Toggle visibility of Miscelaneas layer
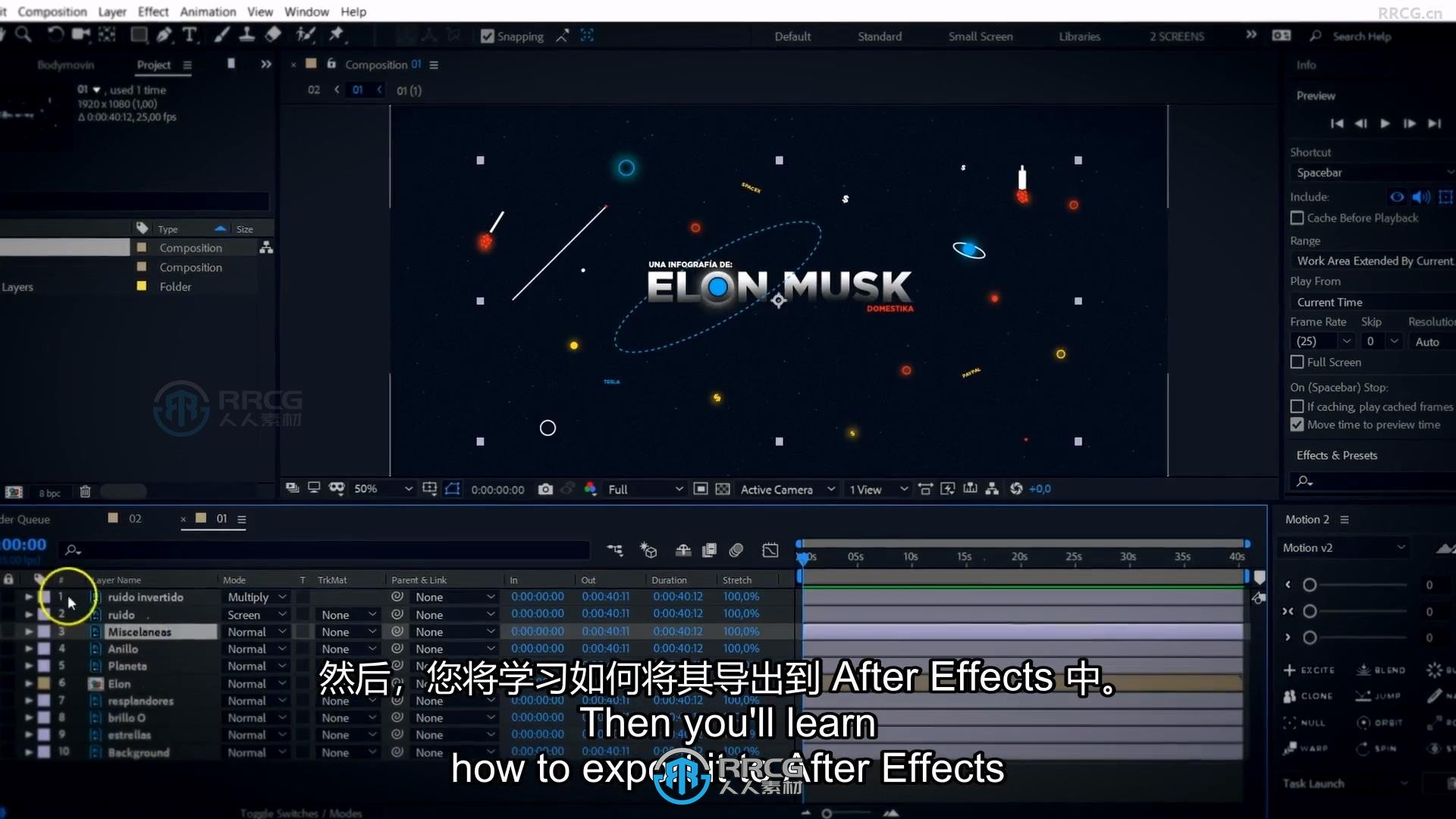1456x819 pixels. [8, 631]
